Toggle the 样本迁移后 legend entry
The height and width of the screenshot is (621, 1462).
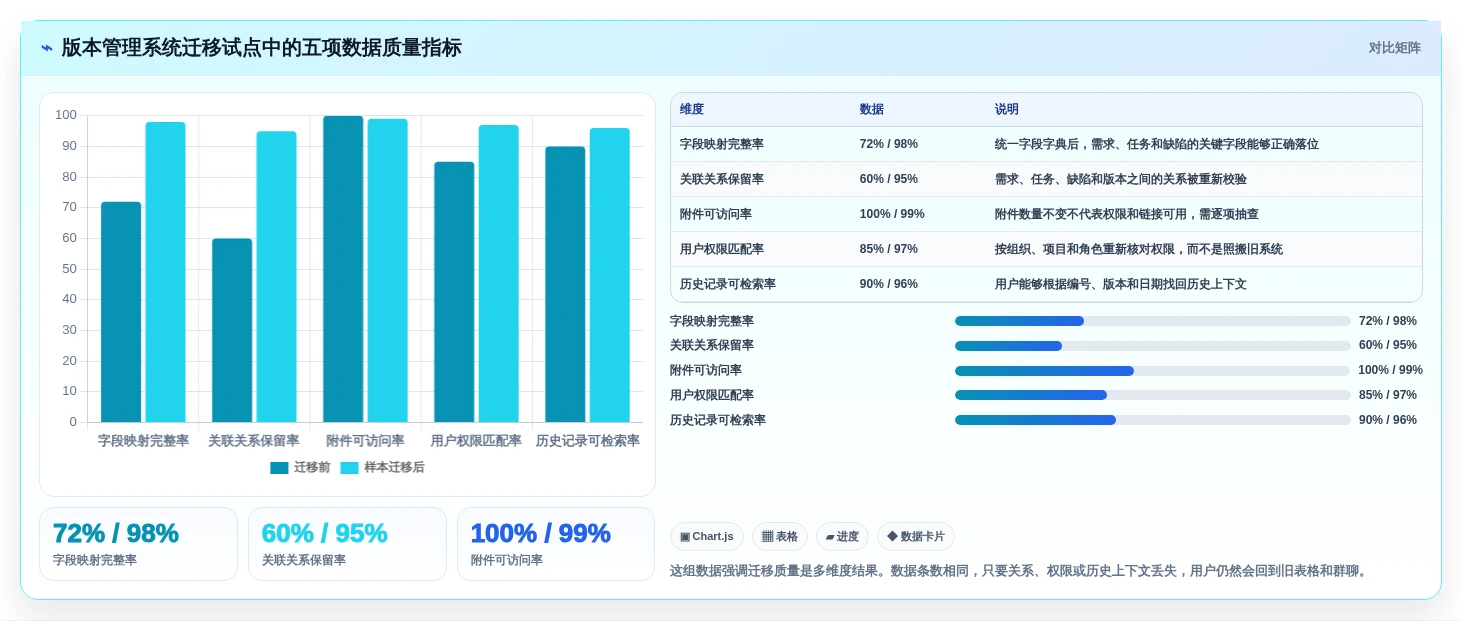tap(382, 467)
